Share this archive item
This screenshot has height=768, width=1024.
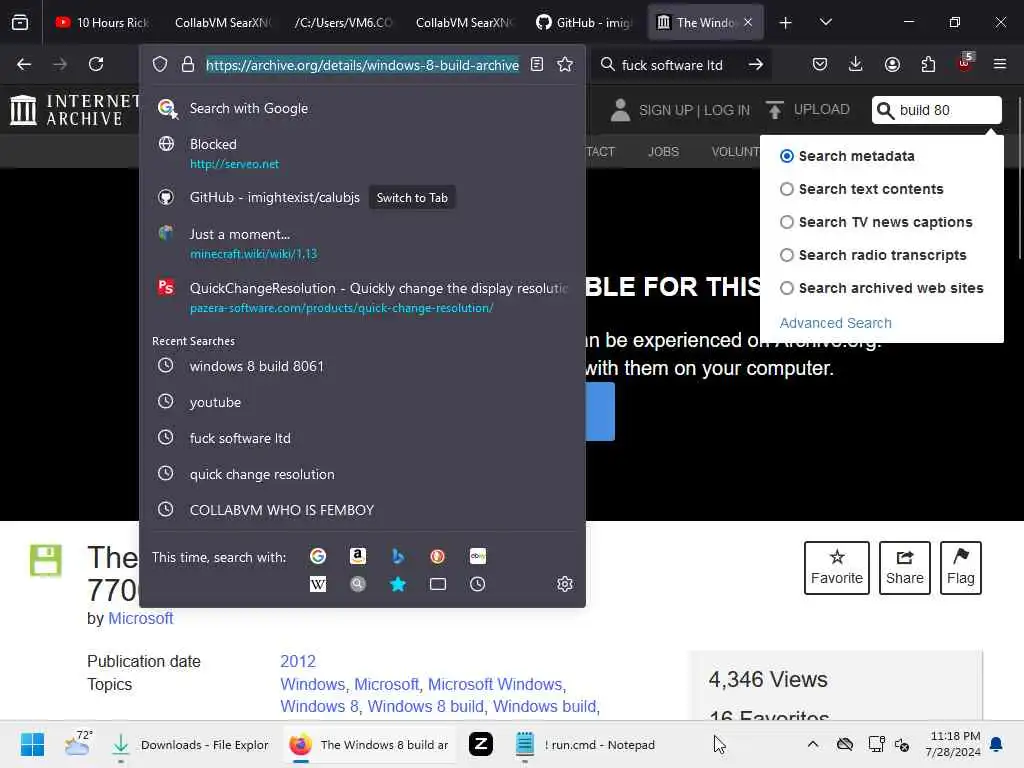[x=904, y=568]
